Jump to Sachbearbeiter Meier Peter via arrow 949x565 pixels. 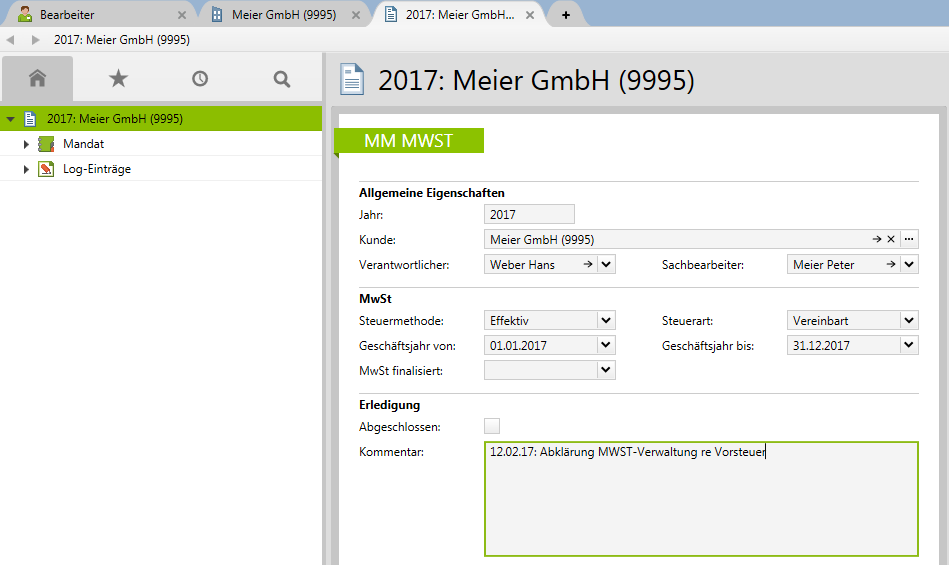pos(890,264)
